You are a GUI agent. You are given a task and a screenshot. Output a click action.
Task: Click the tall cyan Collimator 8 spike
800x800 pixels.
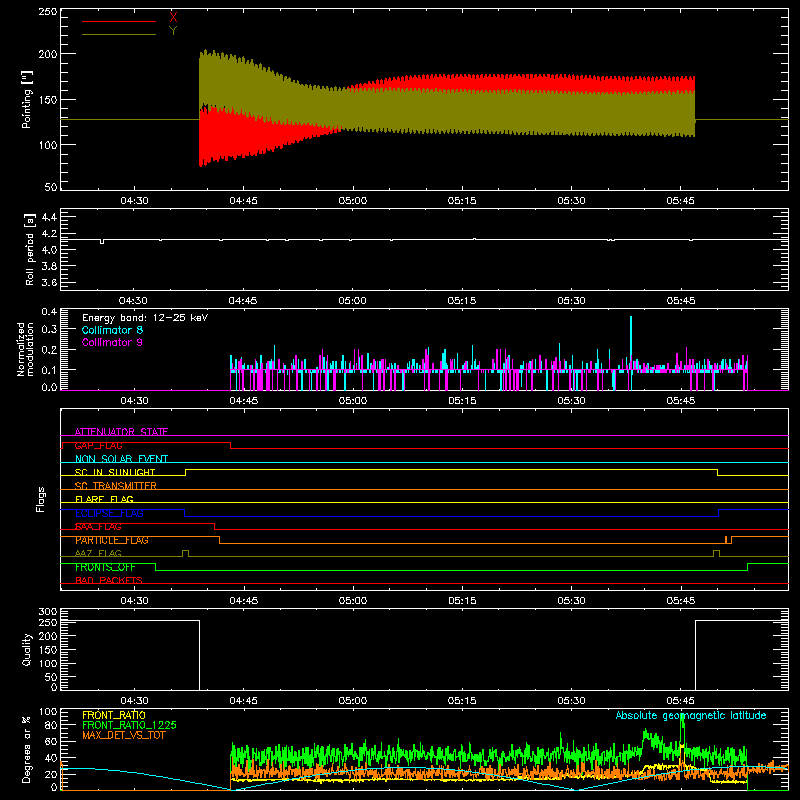[x=631, y=352]
